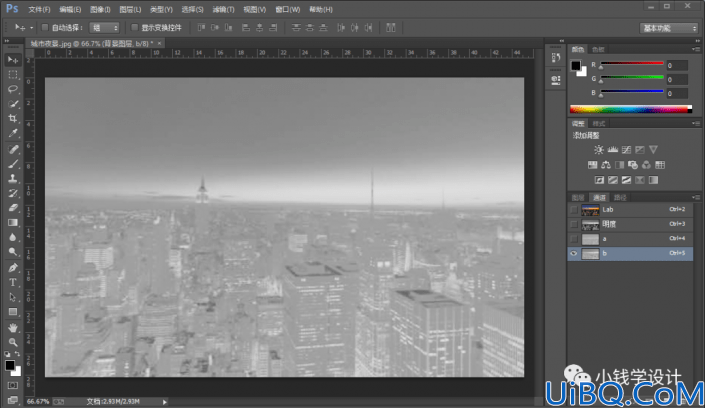Click the toolbox foreground color swatch
The width and height of the screenshot is (705, 408).
[x=10, y=366]
